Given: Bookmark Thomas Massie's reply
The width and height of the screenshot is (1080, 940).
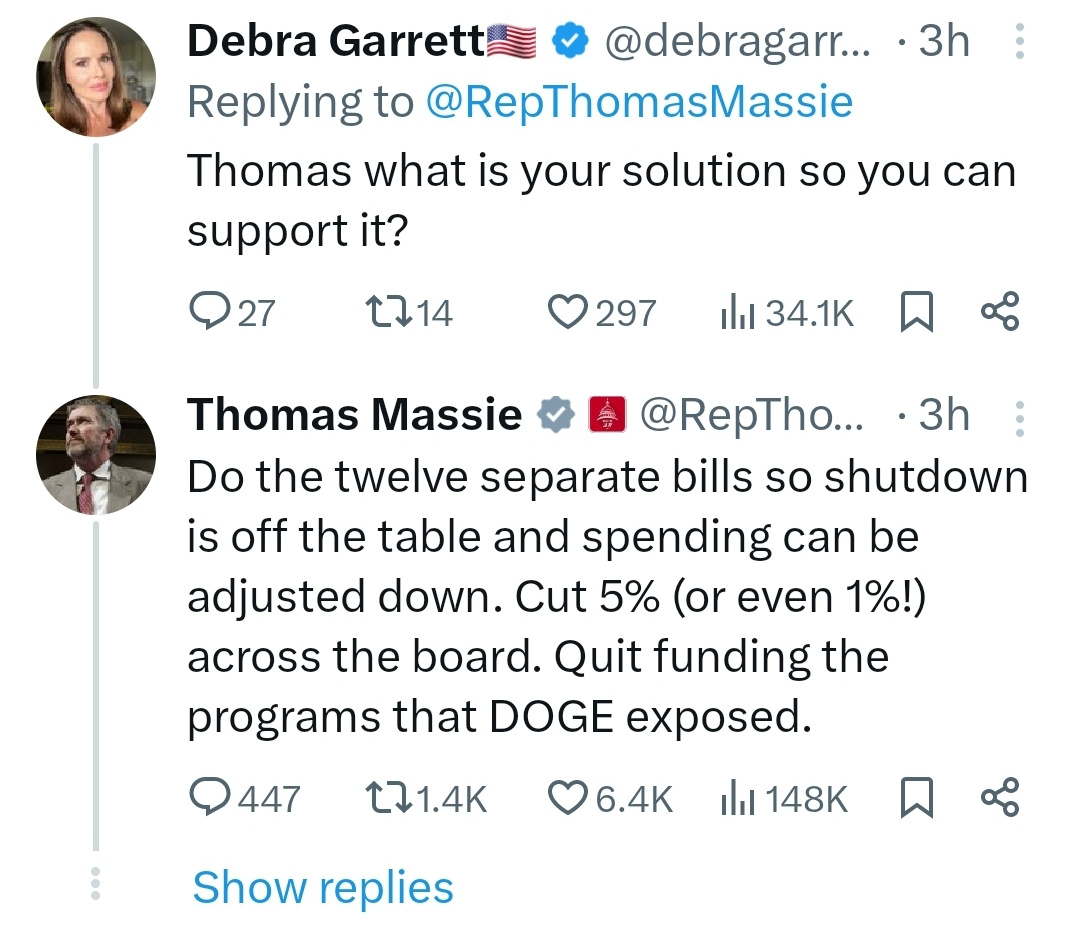Looking at the screenshot, I should pyautogui.click(x=916, y=797).
